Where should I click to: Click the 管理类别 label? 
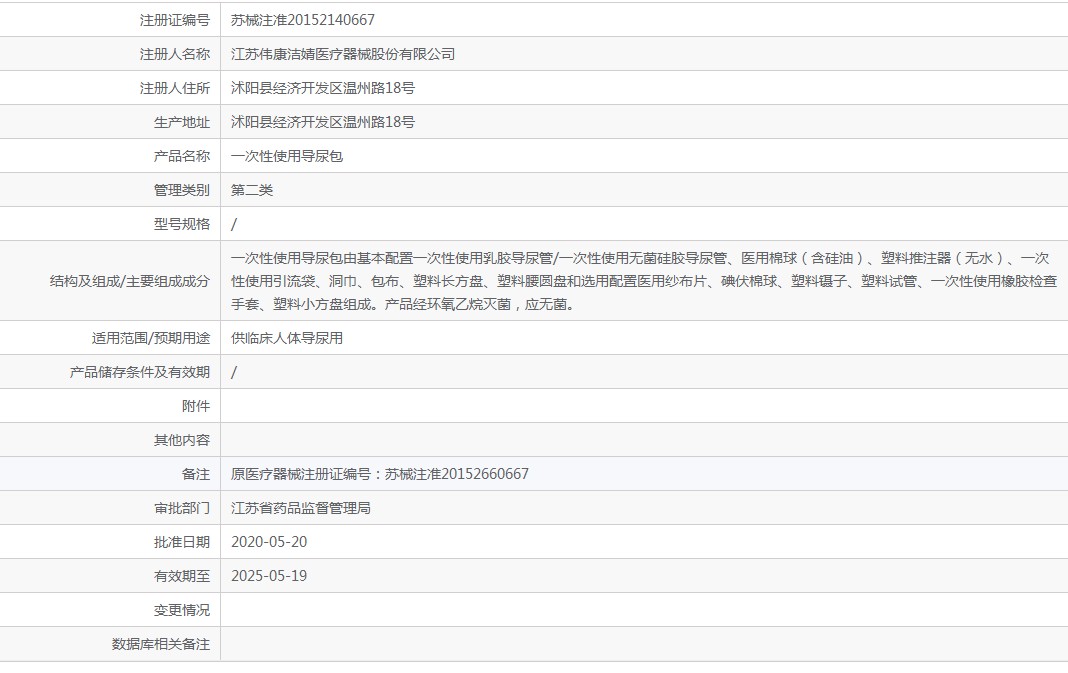coord(182,190)
